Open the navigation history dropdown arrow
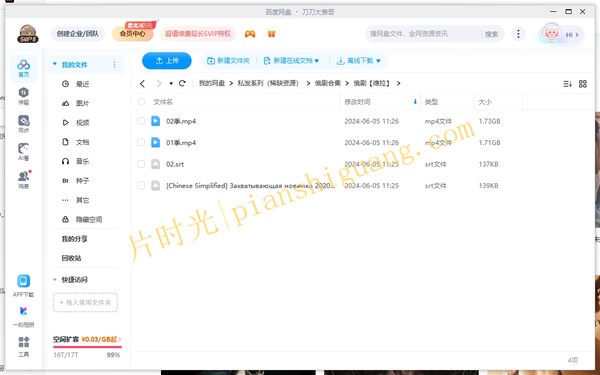 171,83
